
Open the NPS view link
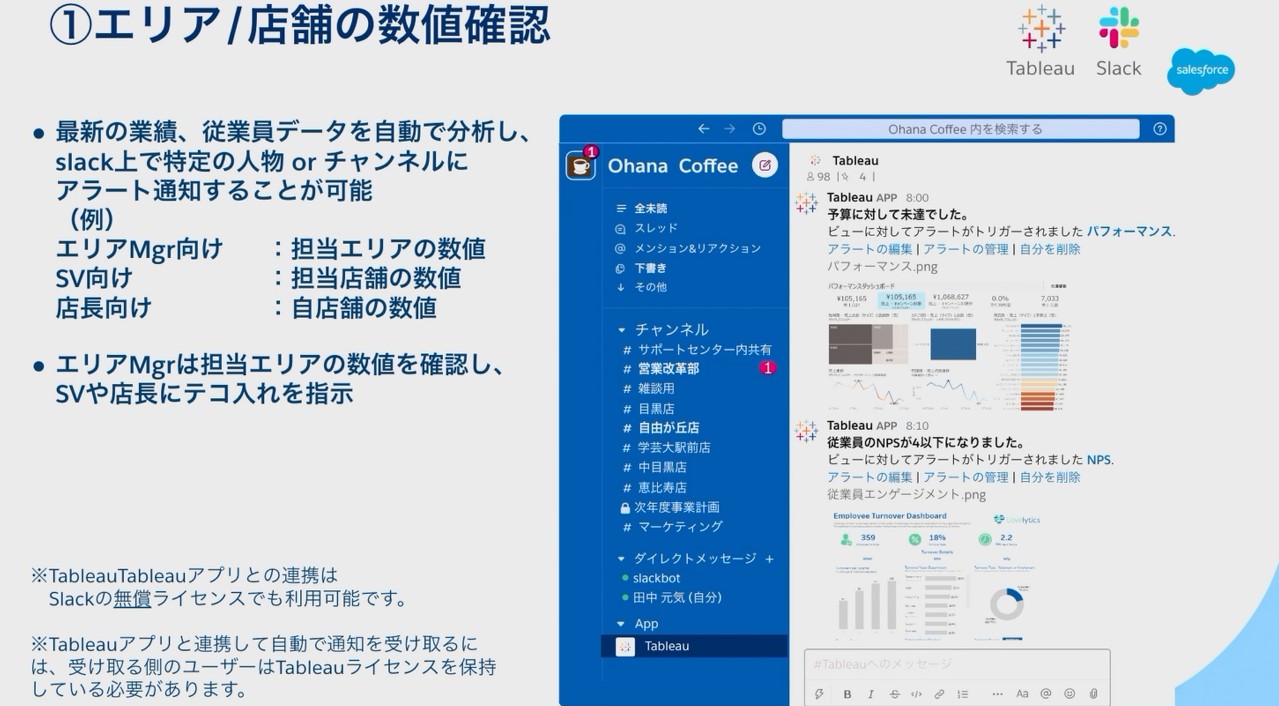1099,459
